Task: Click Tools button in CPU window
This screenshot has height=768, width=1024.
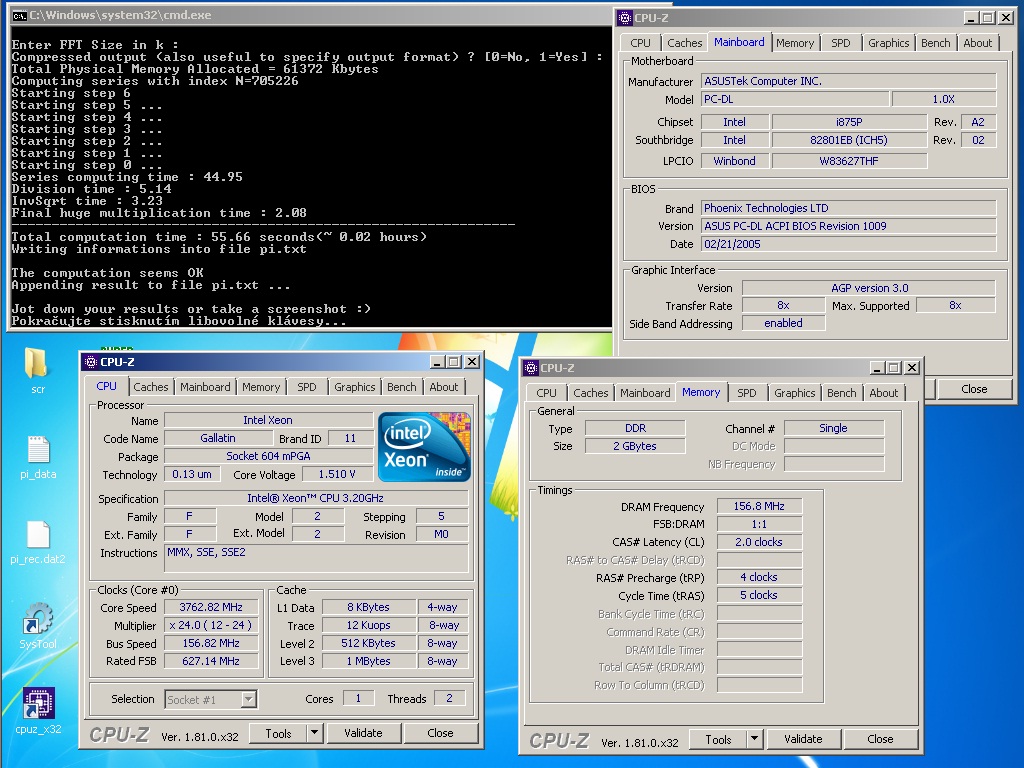Action: click(278, 733)
